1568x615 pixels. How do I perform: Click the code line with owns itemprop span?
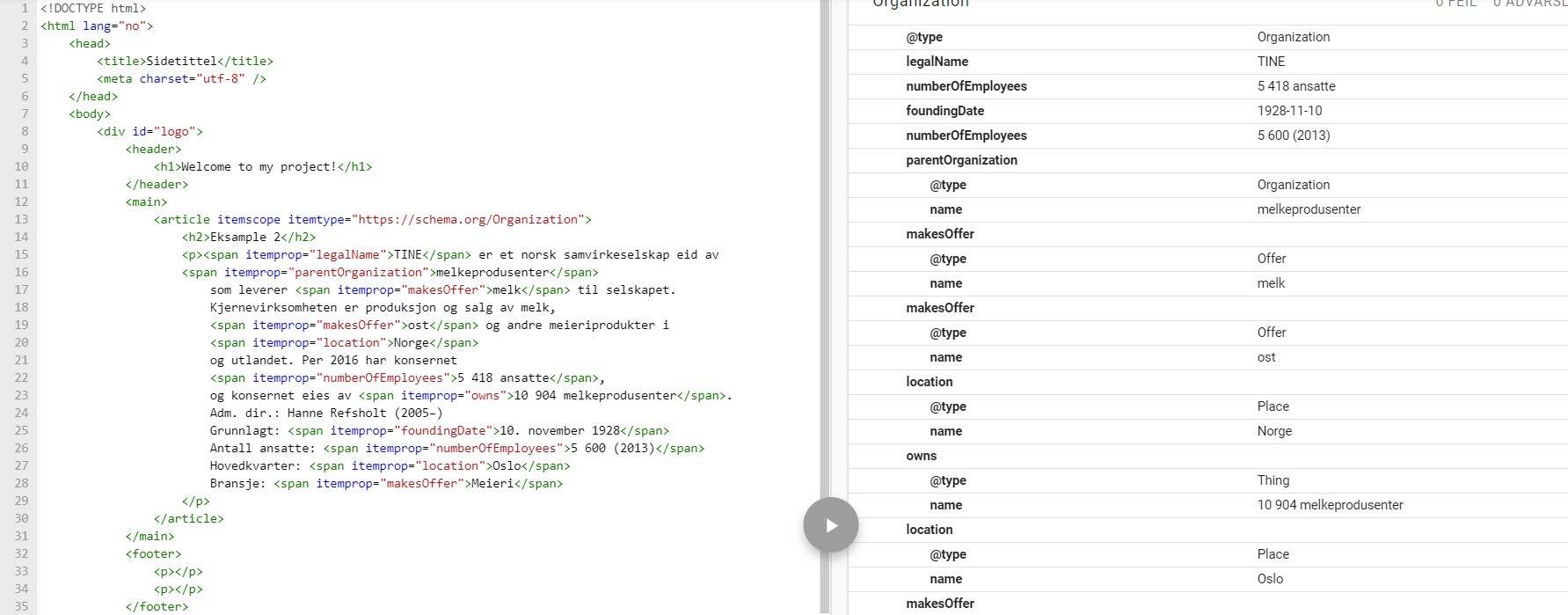tap(471, 395)
